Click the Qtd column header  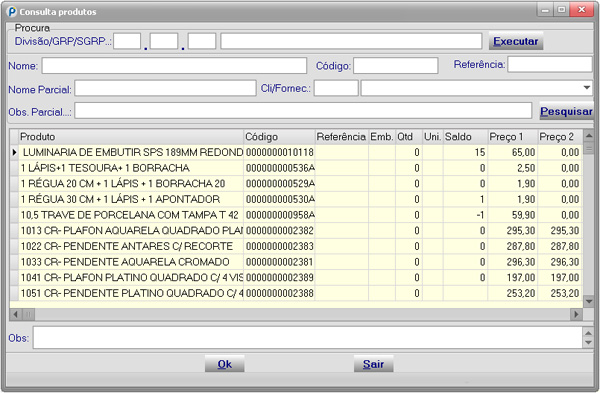coord(409,137)
